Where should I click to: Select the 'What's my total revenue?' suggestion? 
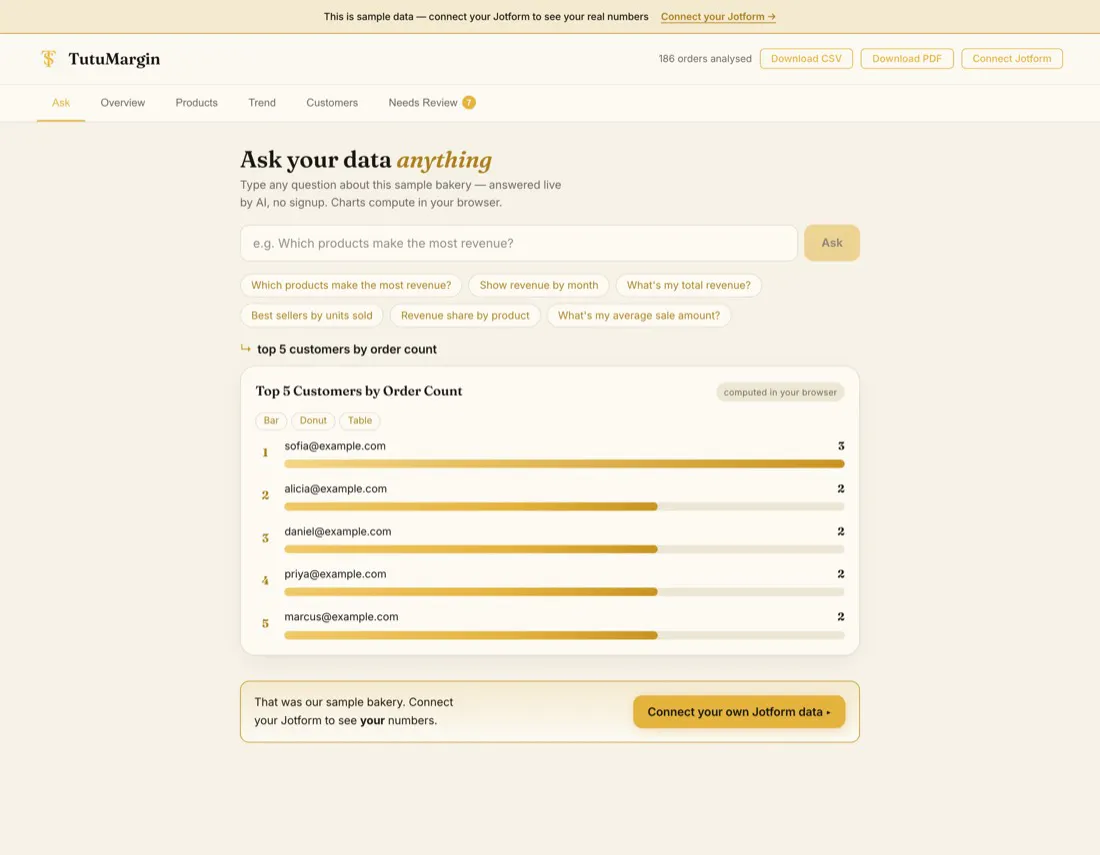pyautogui.click(x=688, y=285)
